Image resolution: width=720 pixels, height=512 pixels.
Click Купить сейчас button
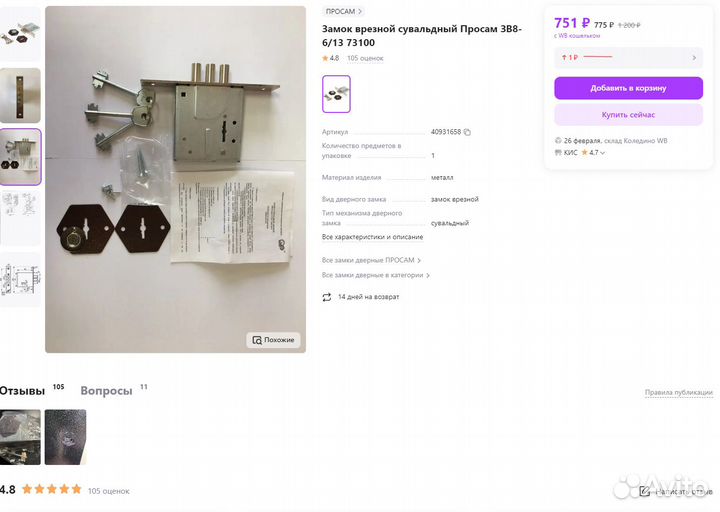click(628, 115)
